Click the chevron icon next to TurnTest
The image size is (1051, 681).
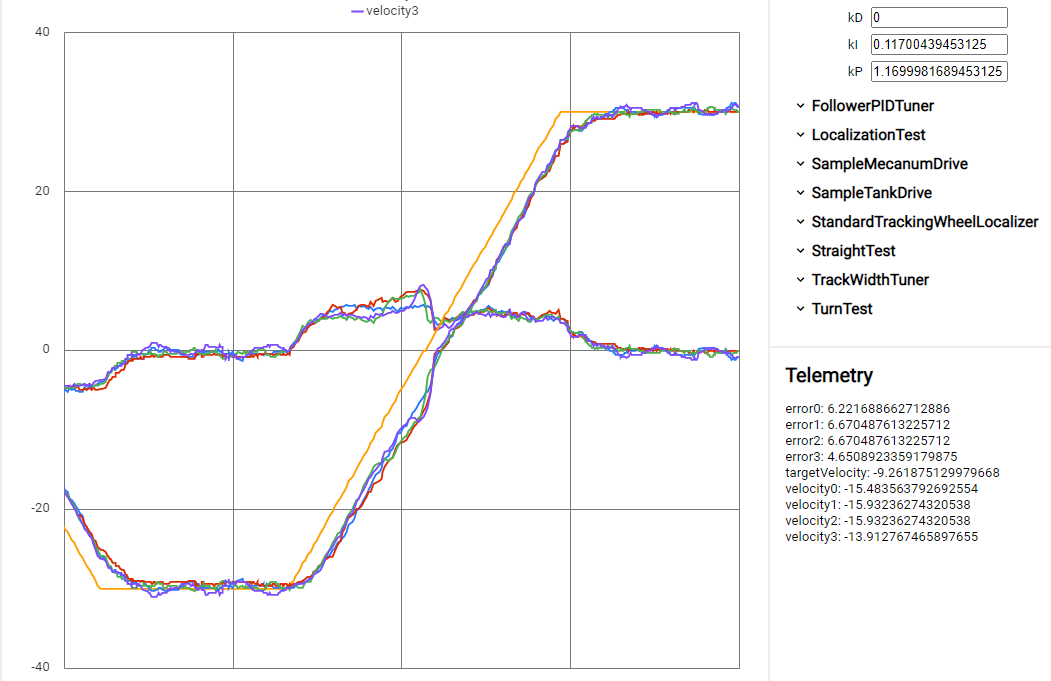(x=799, y=308)
